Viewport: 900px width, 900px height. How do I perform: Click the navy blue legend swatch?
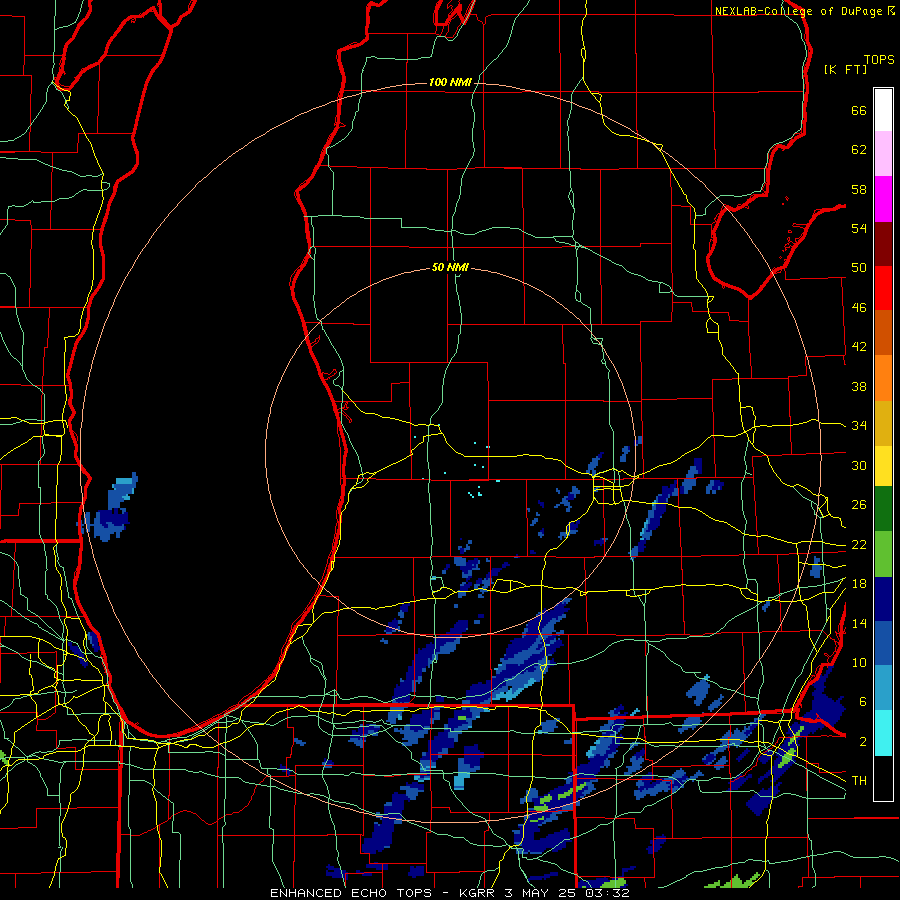tap(883, 599)
